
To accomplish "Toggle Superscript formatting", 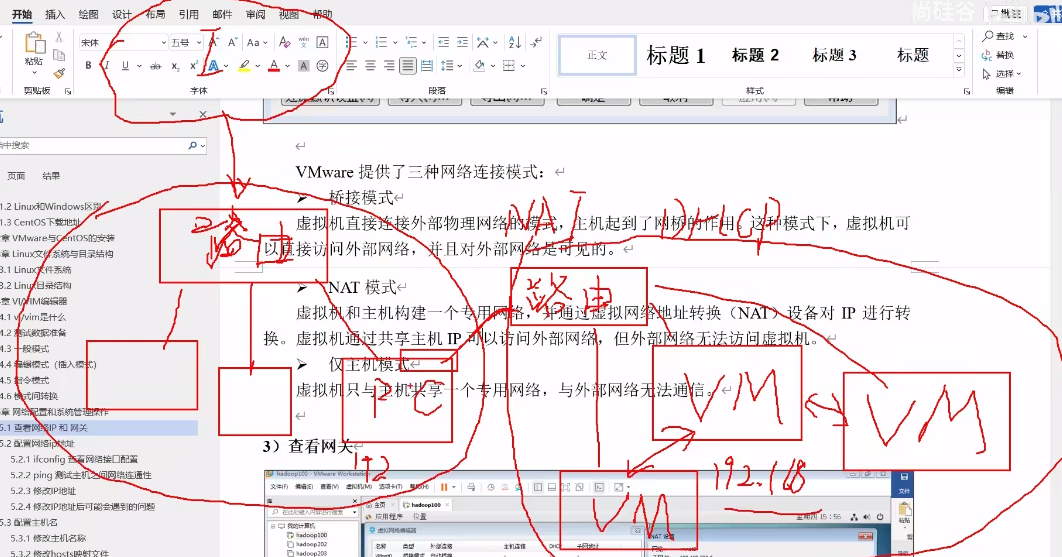I will pos(194,66).
